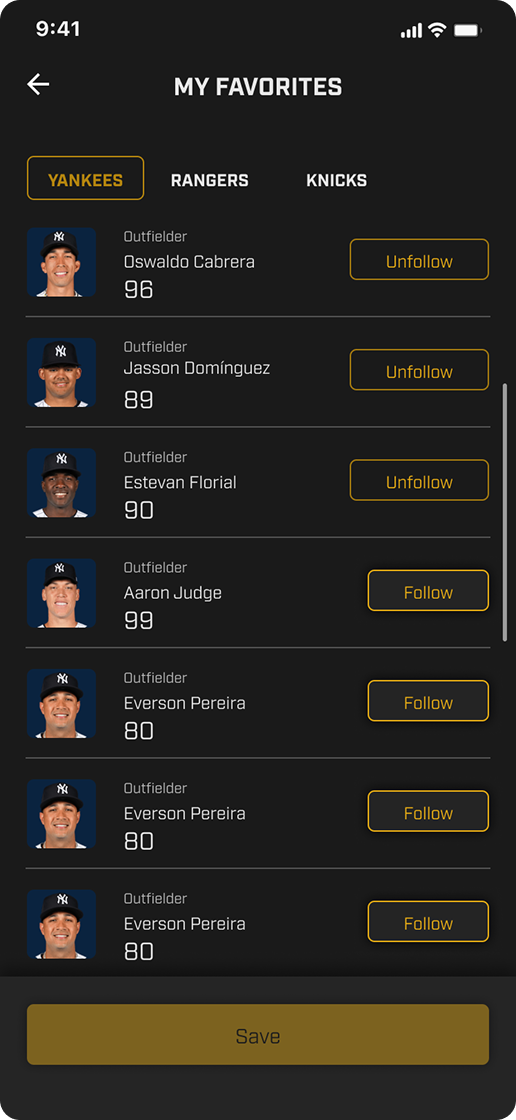Open Estevan Florial's player photo
The height and width of the screenshot is (1120, 516).
pyautogui.click(x=61, y=483)
